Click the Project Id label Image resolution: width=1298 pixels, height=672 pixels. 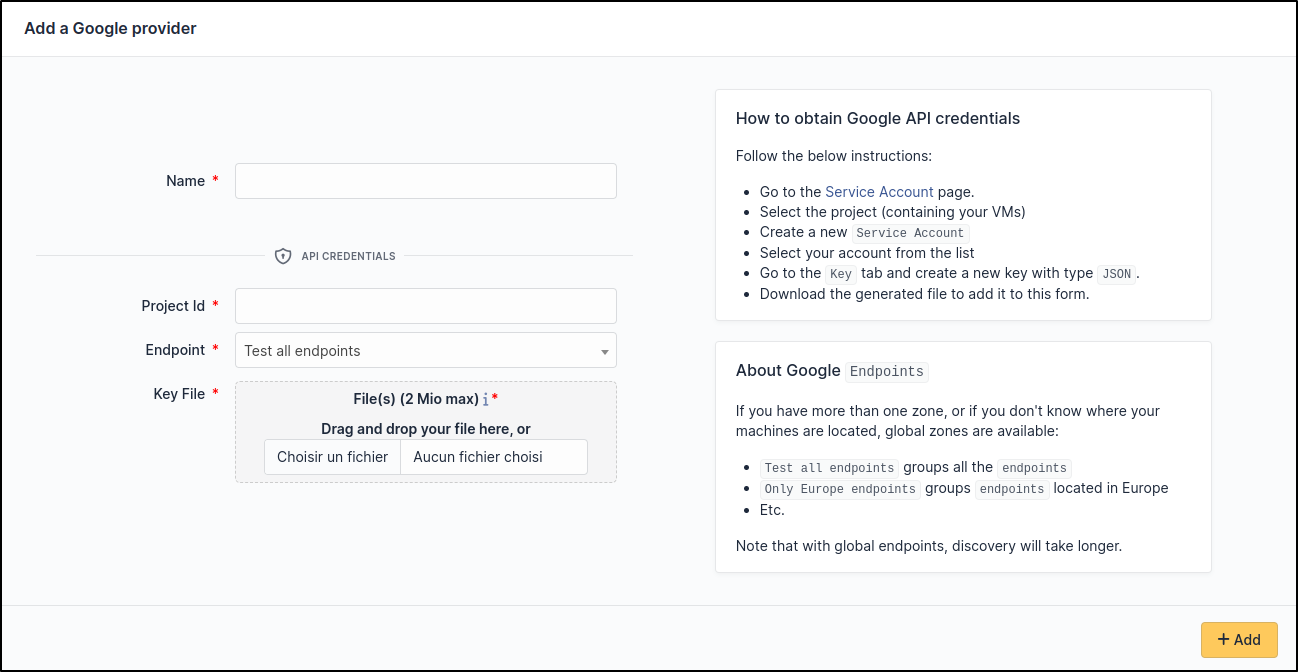click(173, 306)
